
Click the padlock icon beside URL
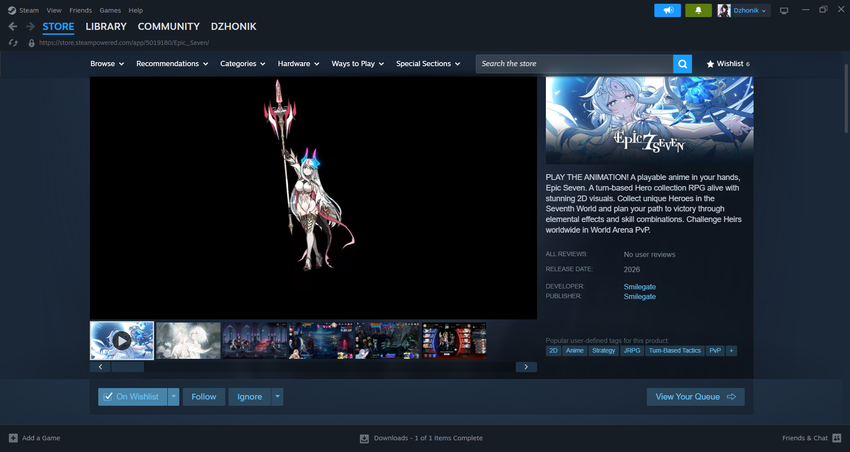coord(31,43)
